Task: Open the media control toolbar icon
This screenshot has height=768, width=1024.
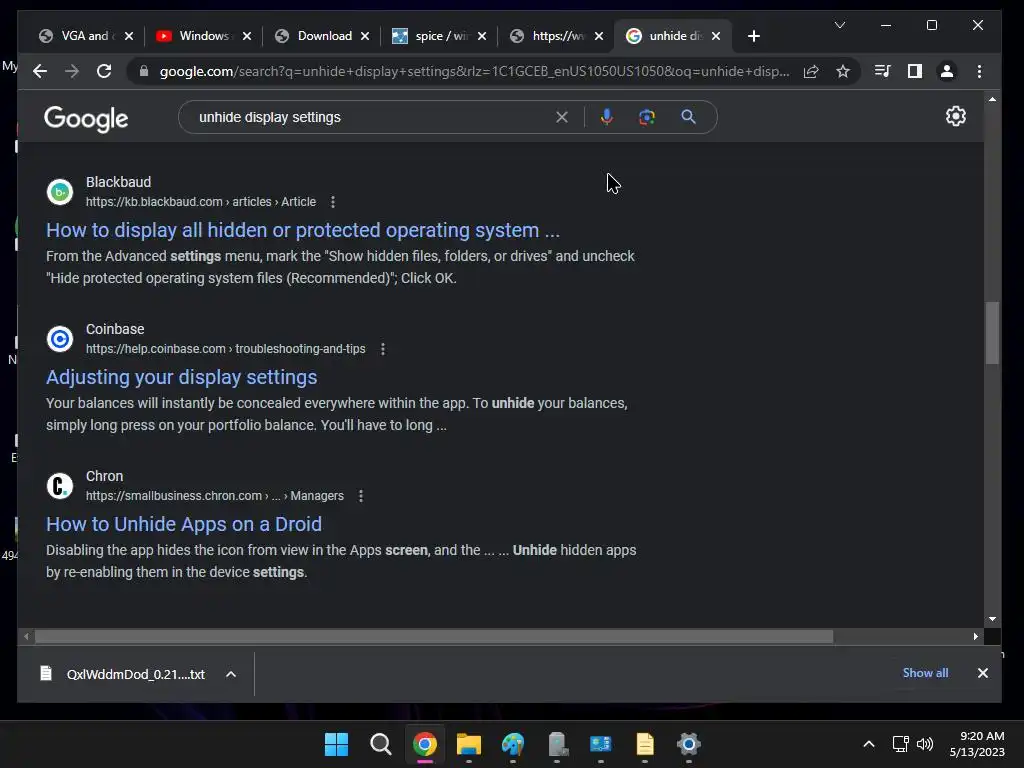Action: pyautogui.click(x=882, y=71)
